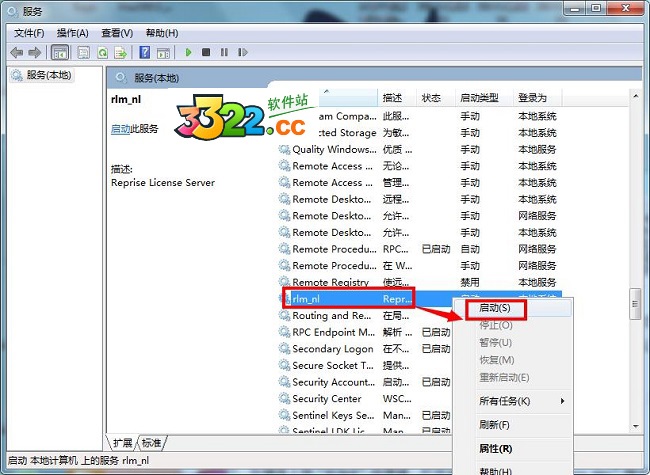The height and width of the screenshot is (475, 650).
Task: Click the Reprise License Server description text
Action: click(x=163, y=183)
